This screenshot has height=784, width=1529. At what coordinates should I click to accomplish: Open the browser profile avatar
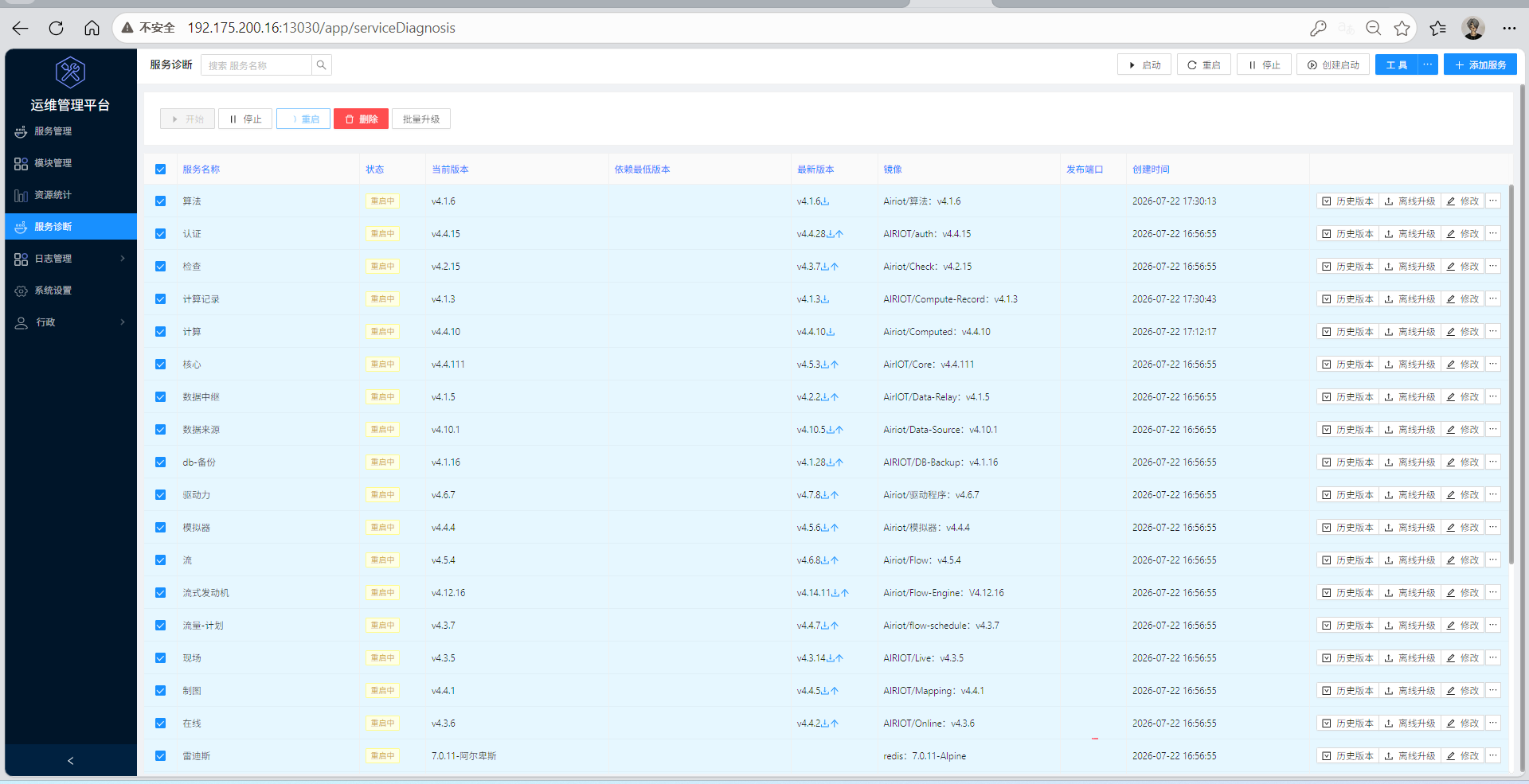point(1473,28)
